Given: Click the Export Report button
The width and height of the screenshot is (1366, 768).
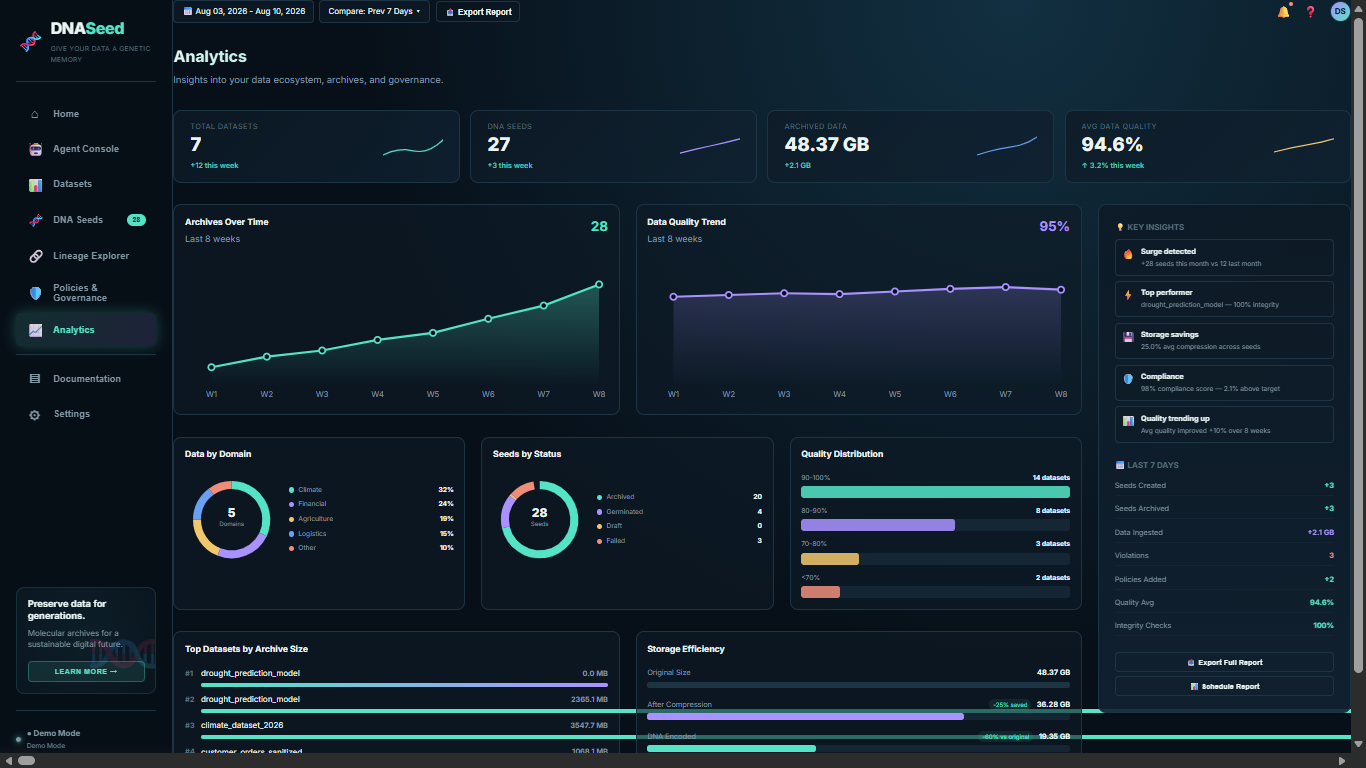Looking at the screenshot, I should coord(478,12).
